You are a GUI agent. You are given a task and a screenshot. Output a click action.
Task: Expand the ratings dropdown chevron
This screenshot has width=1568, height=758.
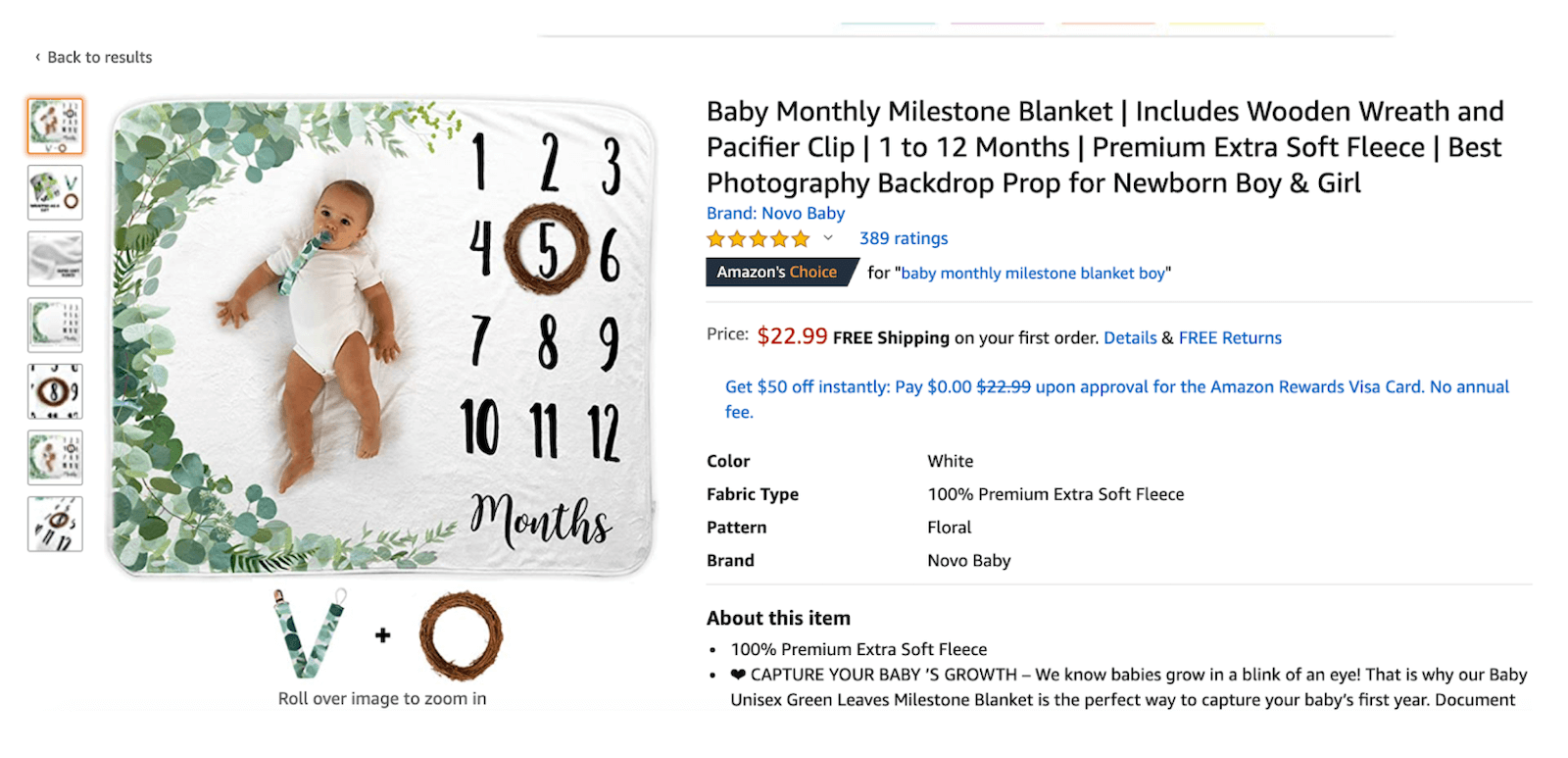828,238
